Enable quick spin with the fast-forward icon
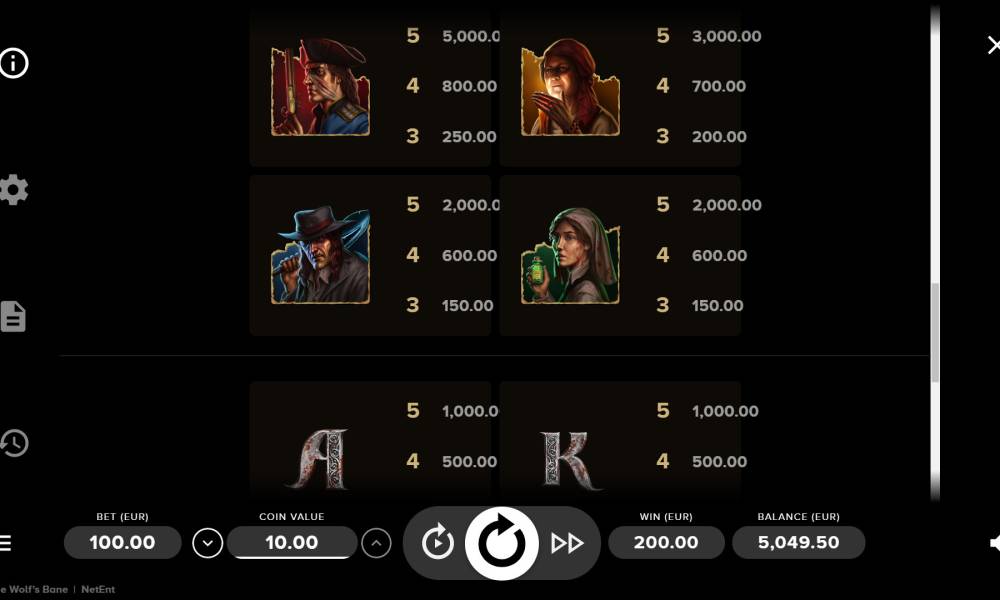 567,543
